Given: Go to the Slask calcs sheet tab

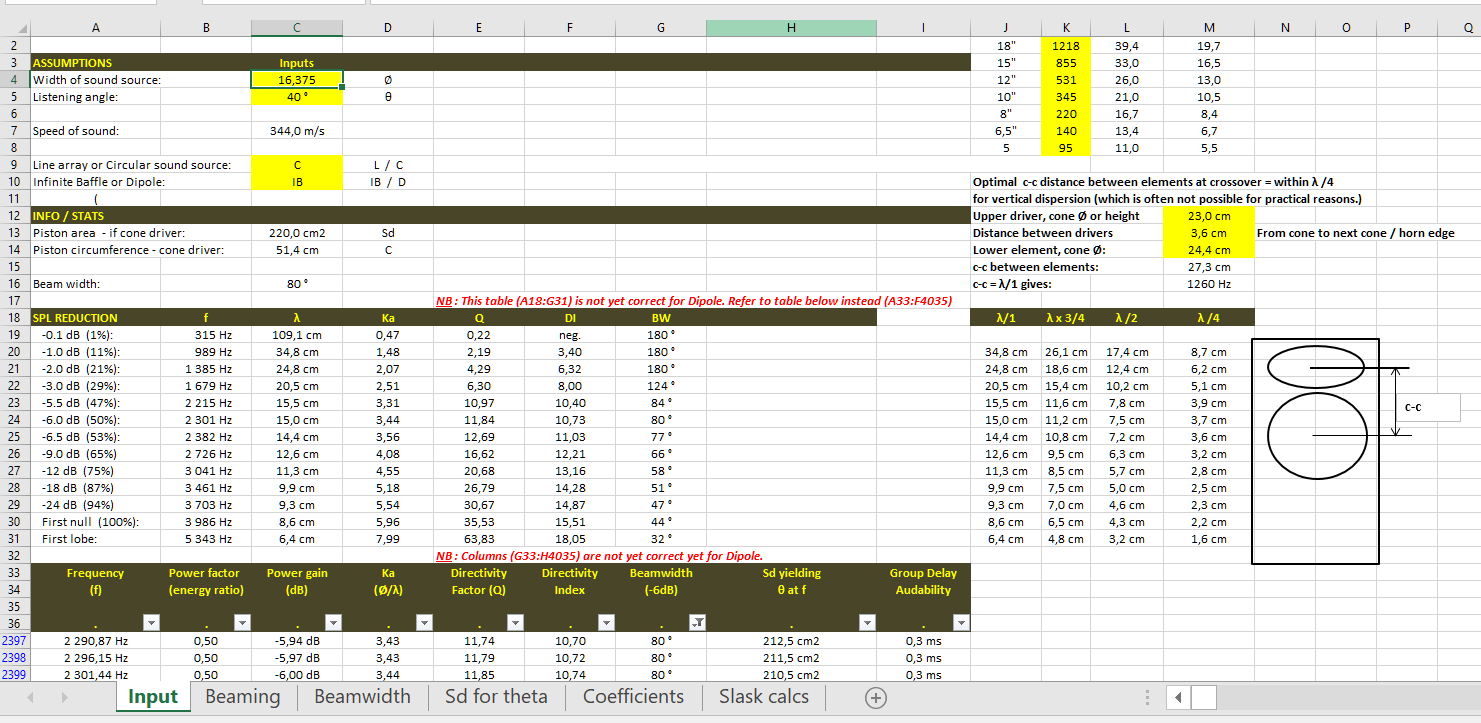Looking at the screenshot, I should pos(764,697).
